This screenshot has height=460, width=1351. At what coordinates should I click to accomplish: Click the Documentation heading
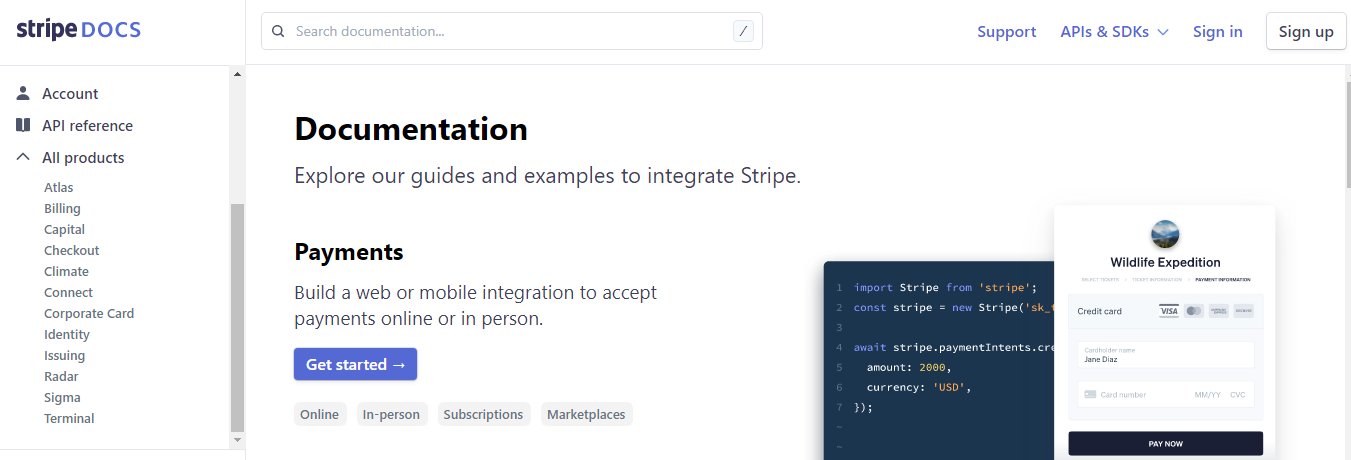411,129
